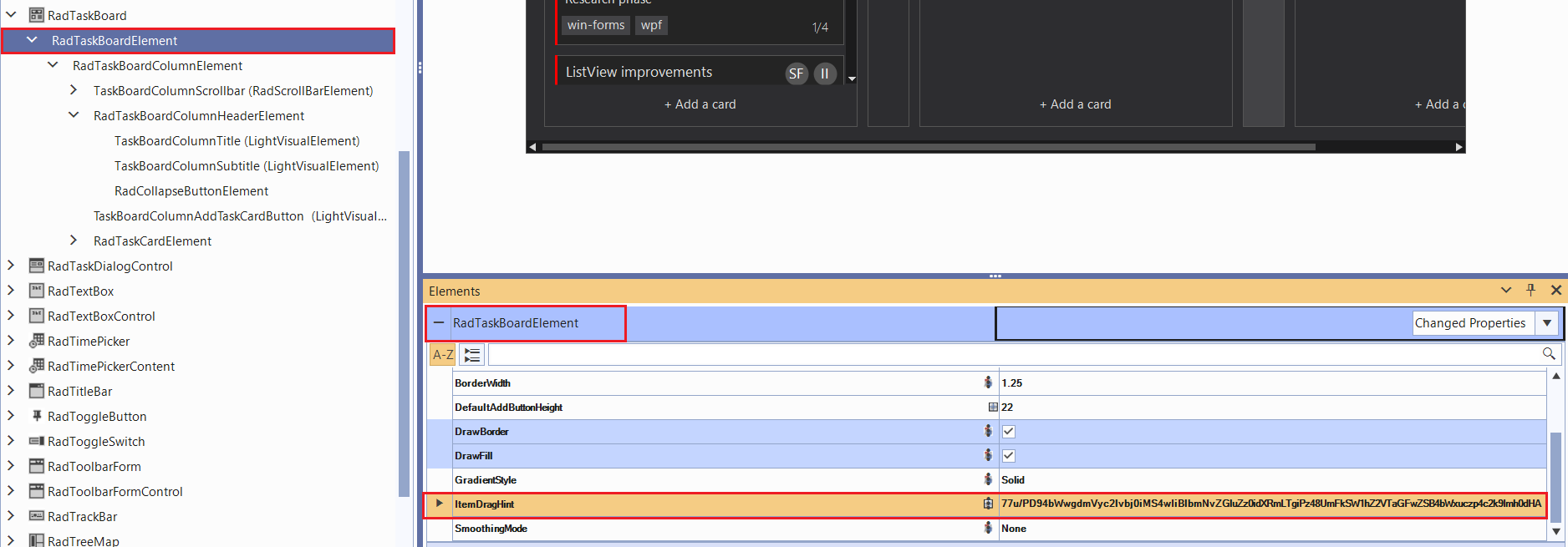Open the Changed Properties dropdown
Screen dimensions: 1568x547
point(1547,323)
